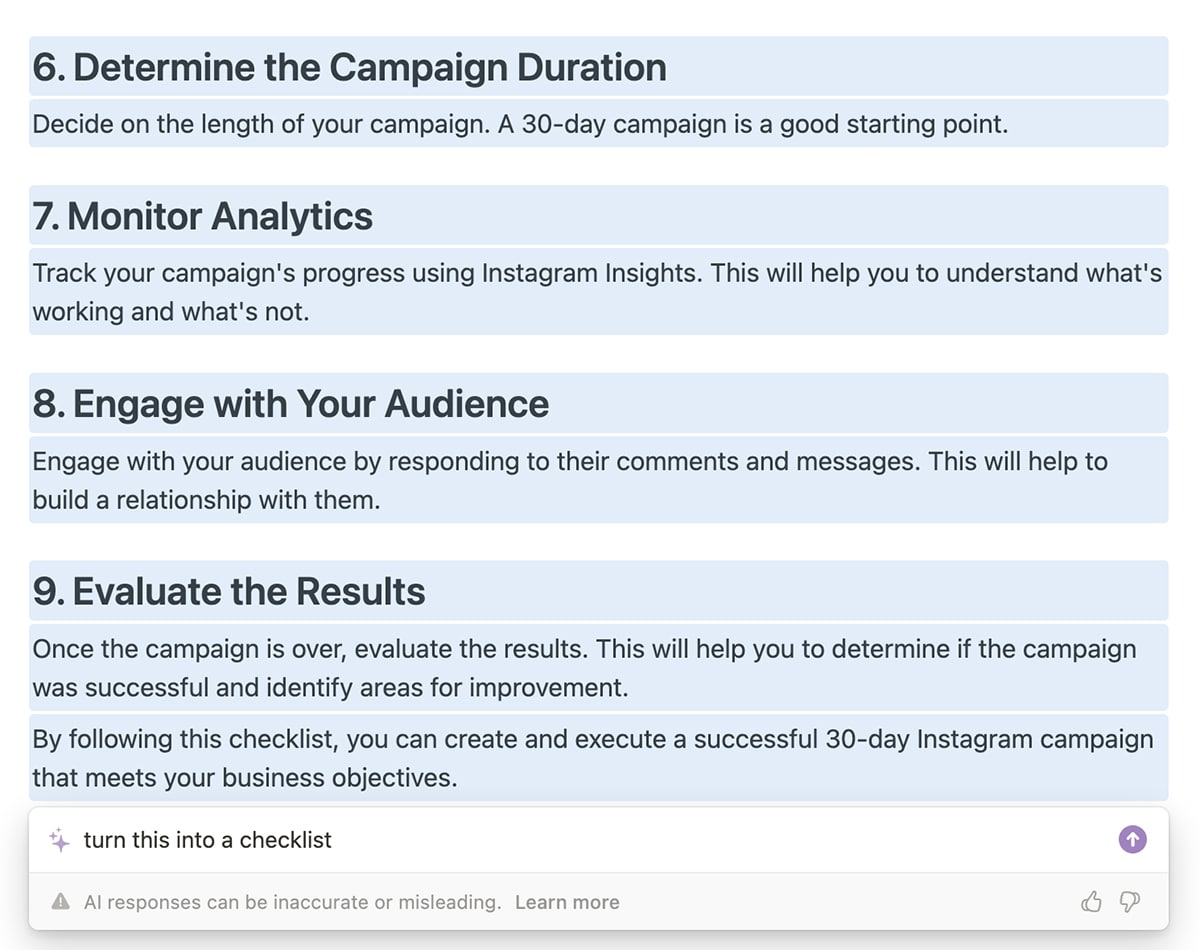This screenshot has width=1200, height=950.
Task: Click the 30-day campaign length paragraph
Action: click(520, 124)
